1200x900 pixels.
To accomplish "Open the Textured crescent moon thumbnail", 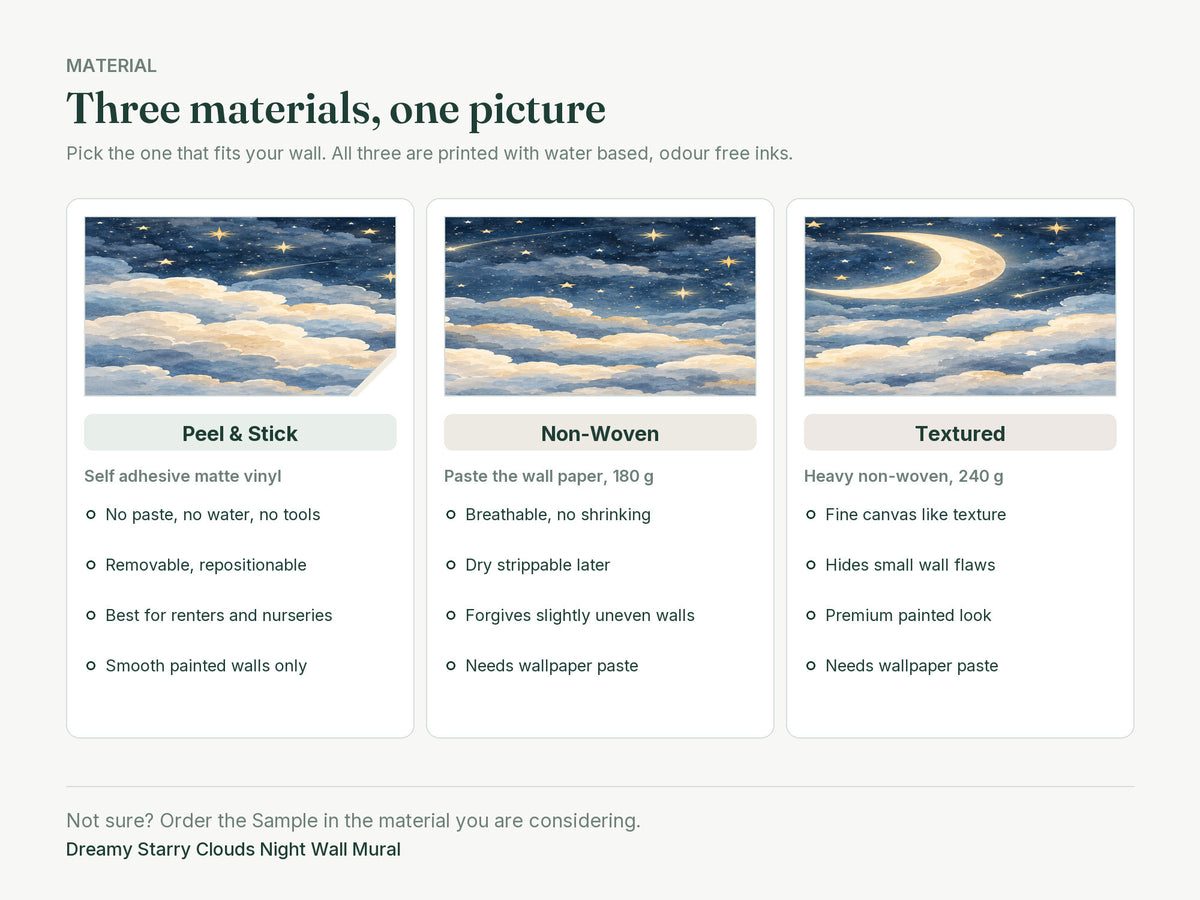I will tap(960, 306).
